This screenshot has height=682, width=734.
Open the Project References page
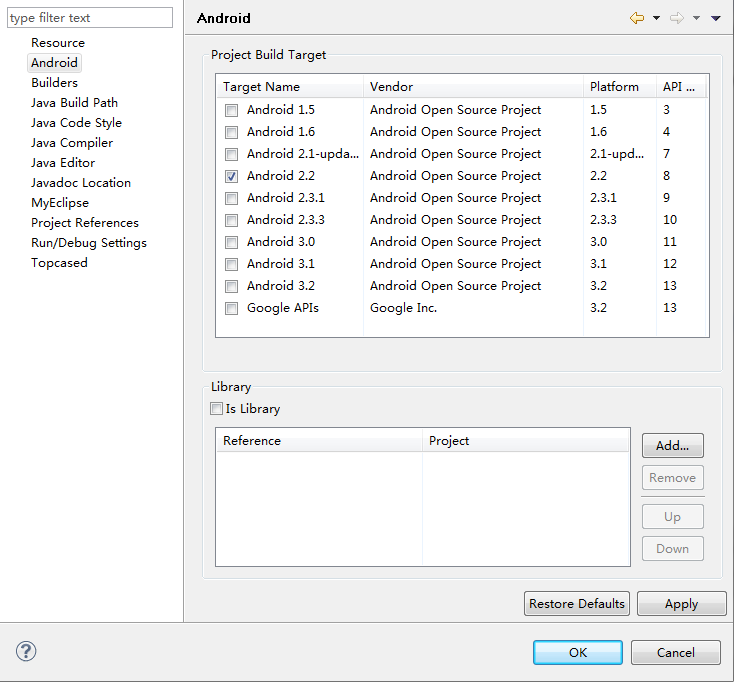[85, 223]
